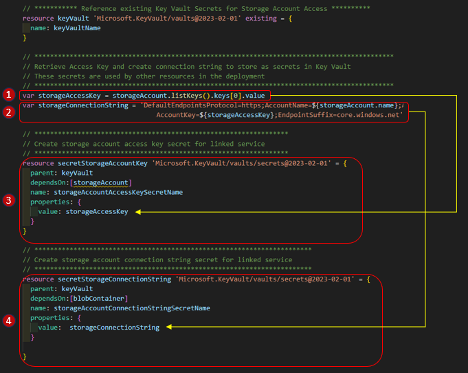
Task: Select comment 'Create storage account access key secret for linked service'
Action: coord(149,144)
